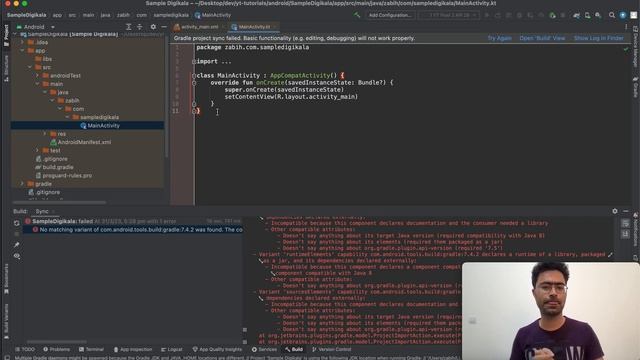Expand the androidTest folder

pyautogui.click(x=38, y=76)
